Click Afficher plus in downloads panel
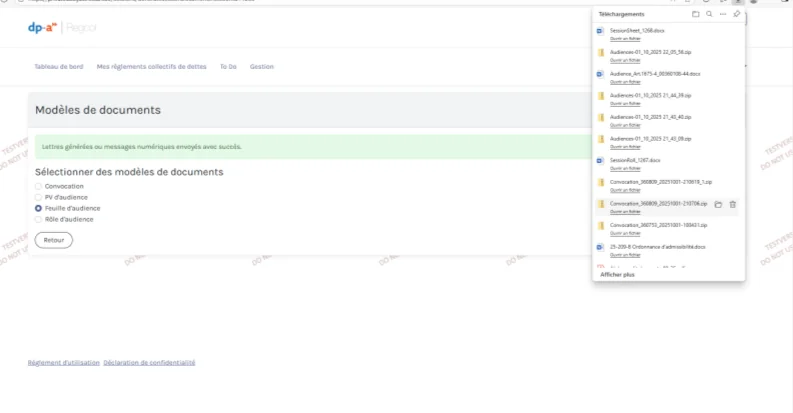The height and width of the screenshot is (413, 793). [x=617, y=274]
